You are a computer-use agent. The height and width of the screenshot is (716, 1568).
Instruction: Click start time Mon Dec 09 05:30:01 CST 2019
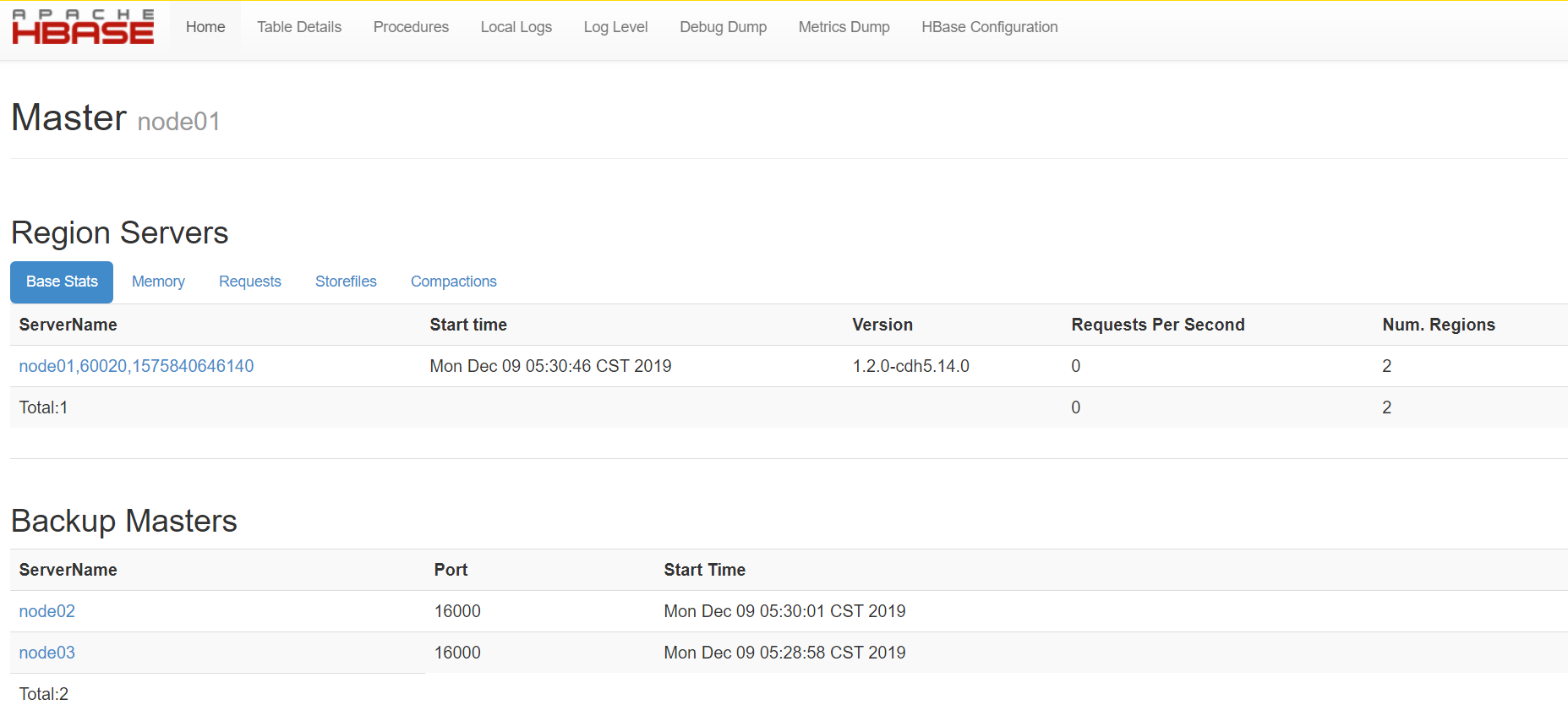tap(784, 611)
